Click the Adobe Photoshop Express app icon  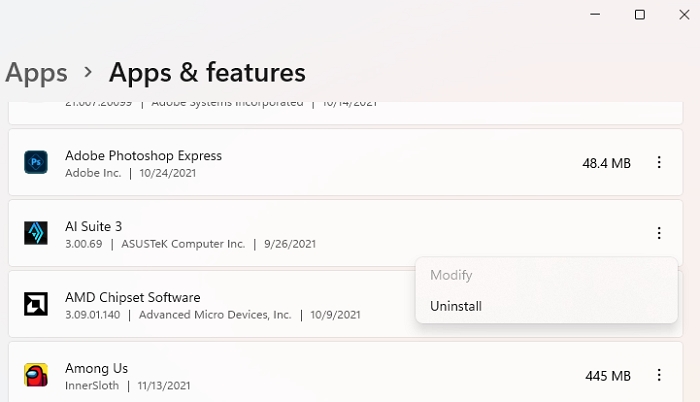point(36,162)
